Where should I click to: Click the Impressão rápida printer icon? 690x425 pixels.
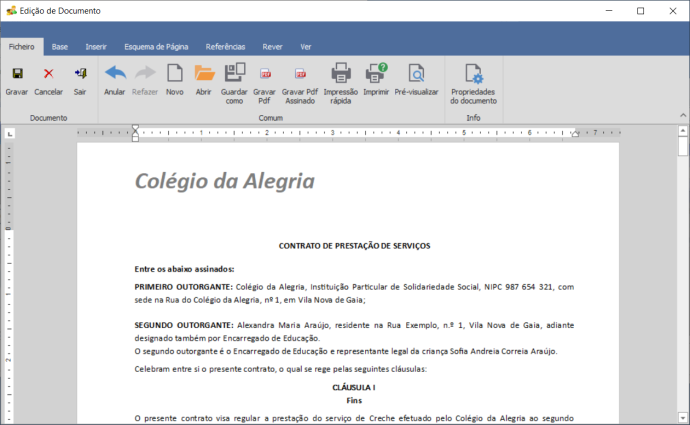click(341, 73)
